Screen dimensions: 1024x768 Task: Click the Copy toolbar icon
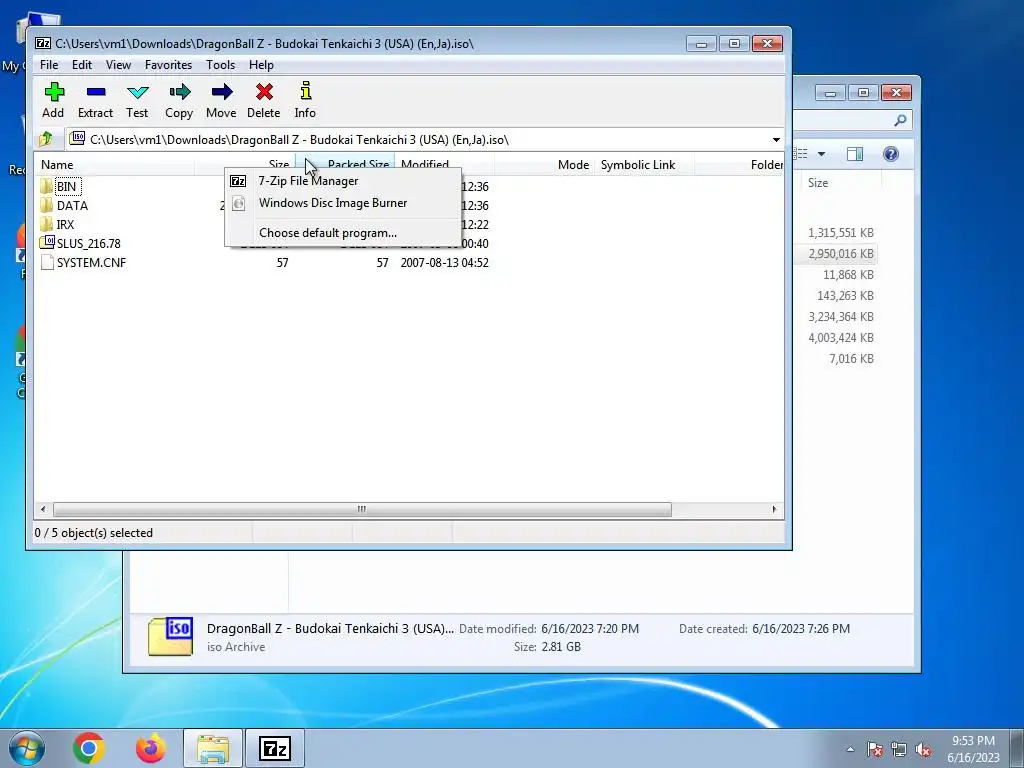180,91
